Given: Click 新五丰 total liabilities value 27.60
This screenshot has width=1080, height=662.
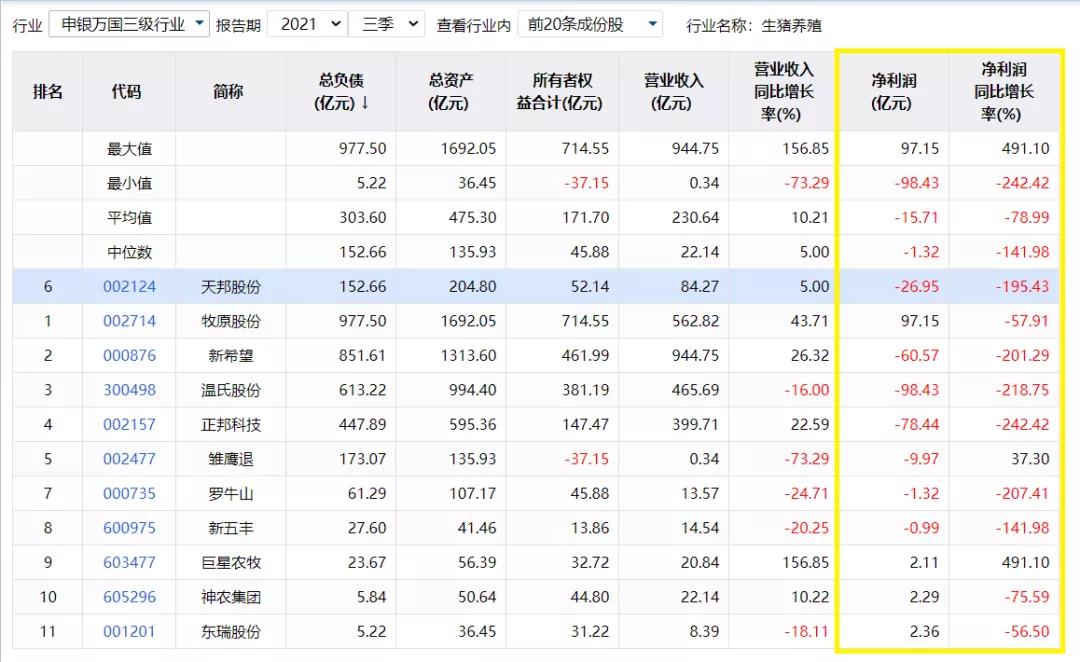Looking at the screenshot, I should 366,528.
